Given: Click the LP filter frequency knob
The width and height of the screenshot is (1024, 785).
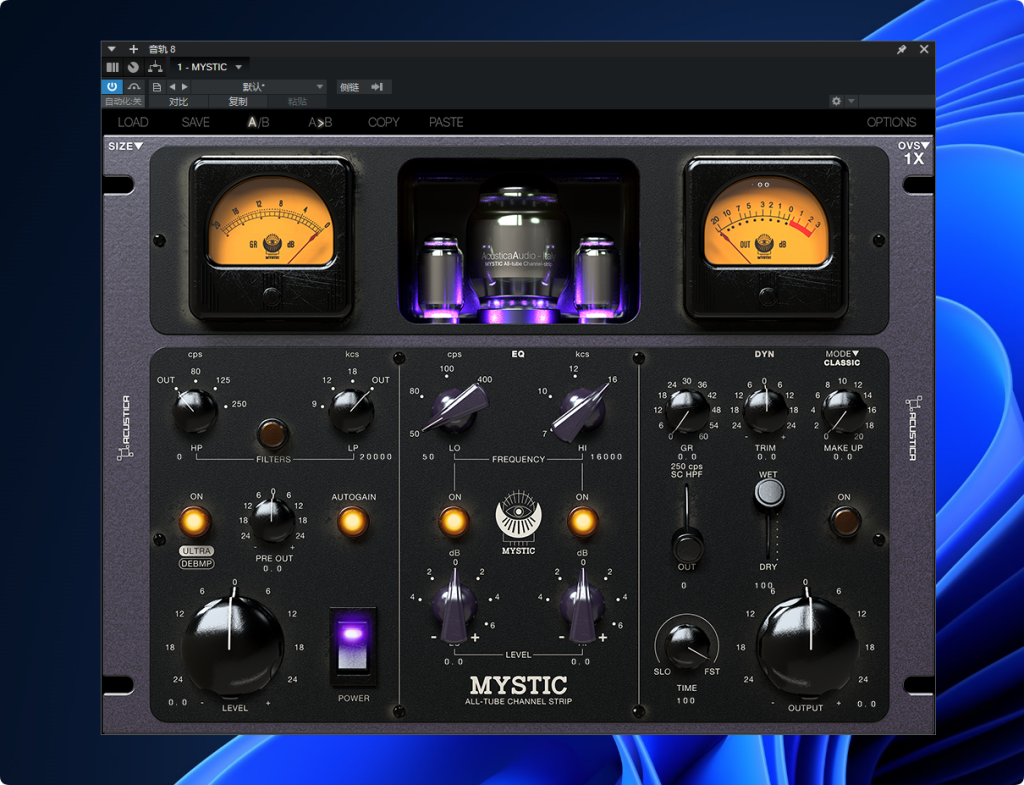Looking at the screenshot, I should point(351,411).
